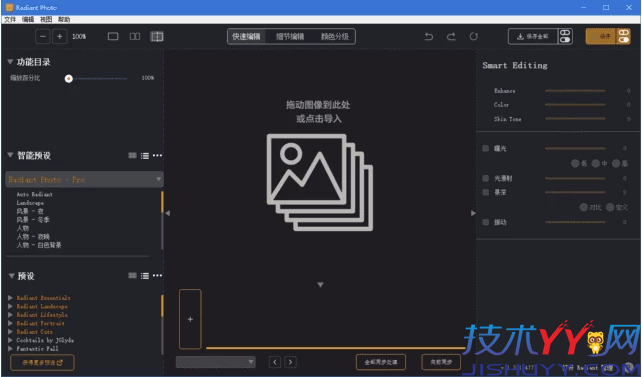The height and width of the screenshot is (377, 642).
Task: Collapse the 功能目录 section
Action: (10, 62)
